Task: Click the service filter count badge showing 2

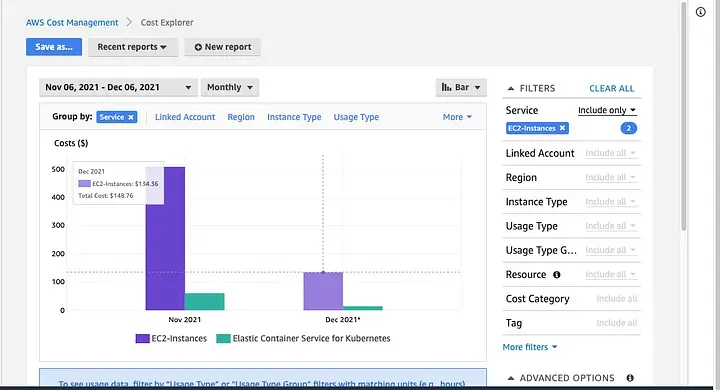Action: coord(629,128)
